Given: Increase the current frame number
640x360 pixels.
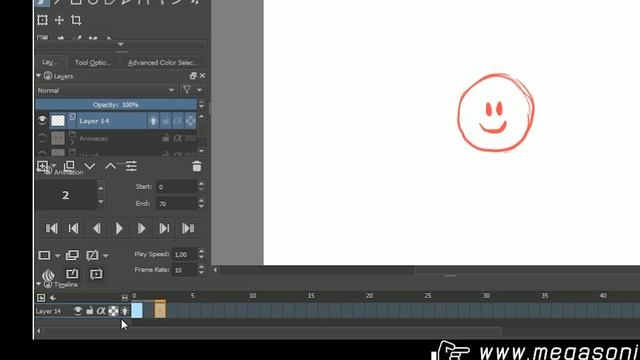Looking at the screenshot, I should point(100,188).
